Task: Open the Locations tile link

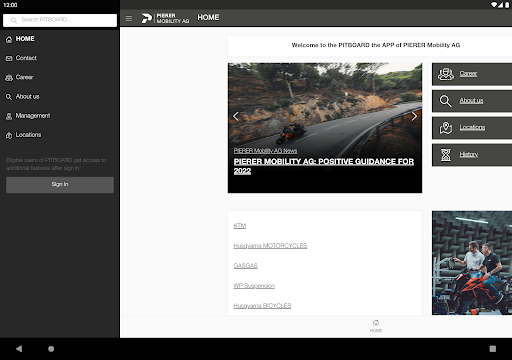Action: [472, 127]
